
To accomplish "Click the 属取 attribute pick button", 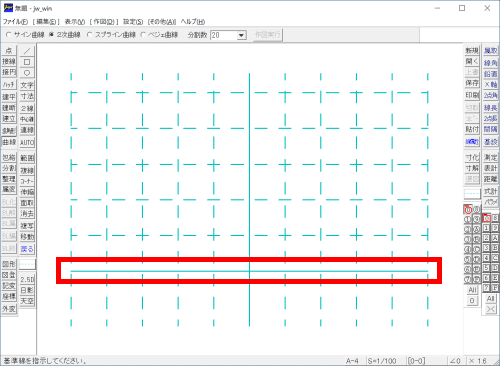I will coord(490,51).
